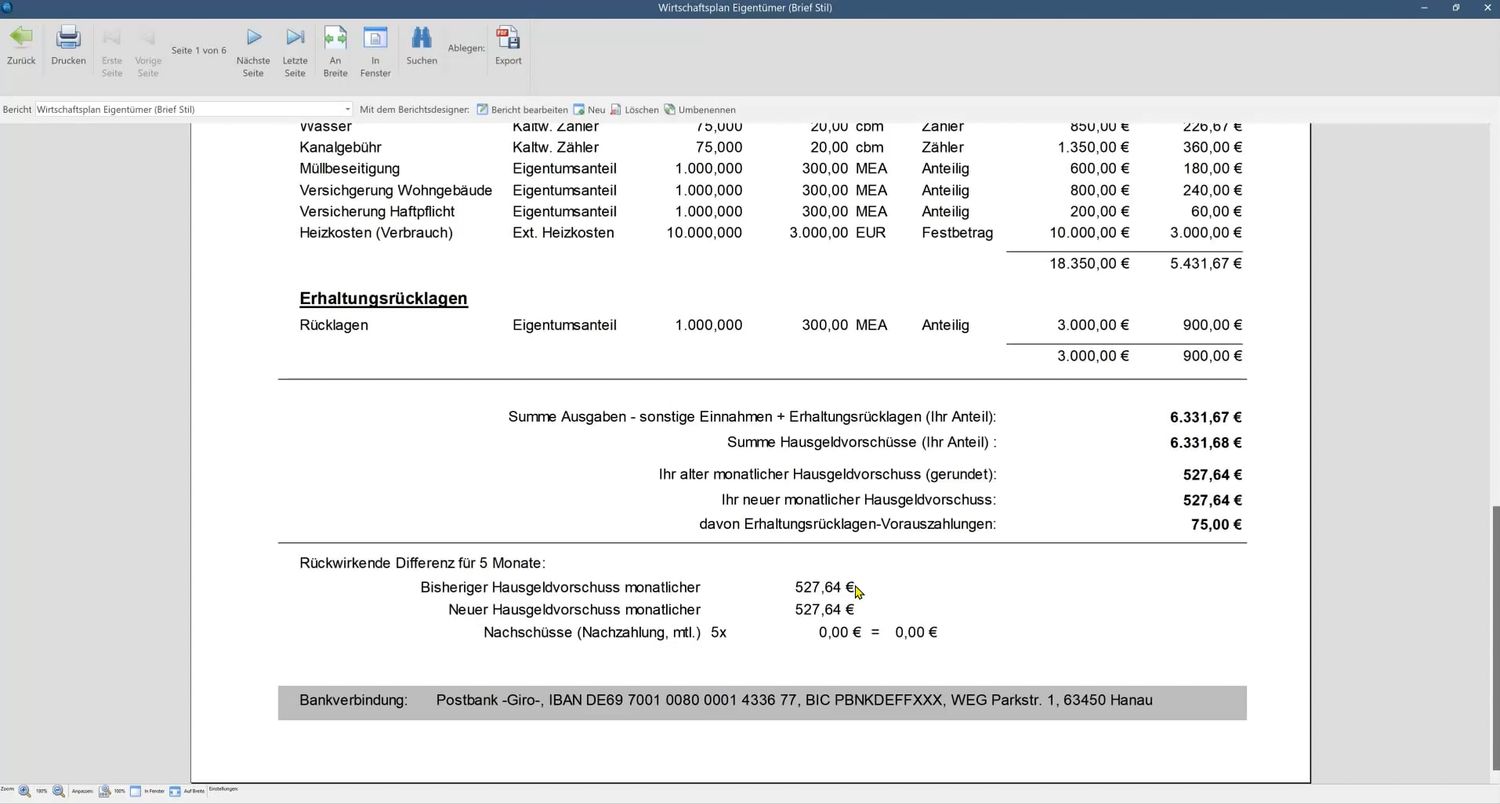
Task: Click Bericht bearbeiten in designer bar
Action: [522, 110]
